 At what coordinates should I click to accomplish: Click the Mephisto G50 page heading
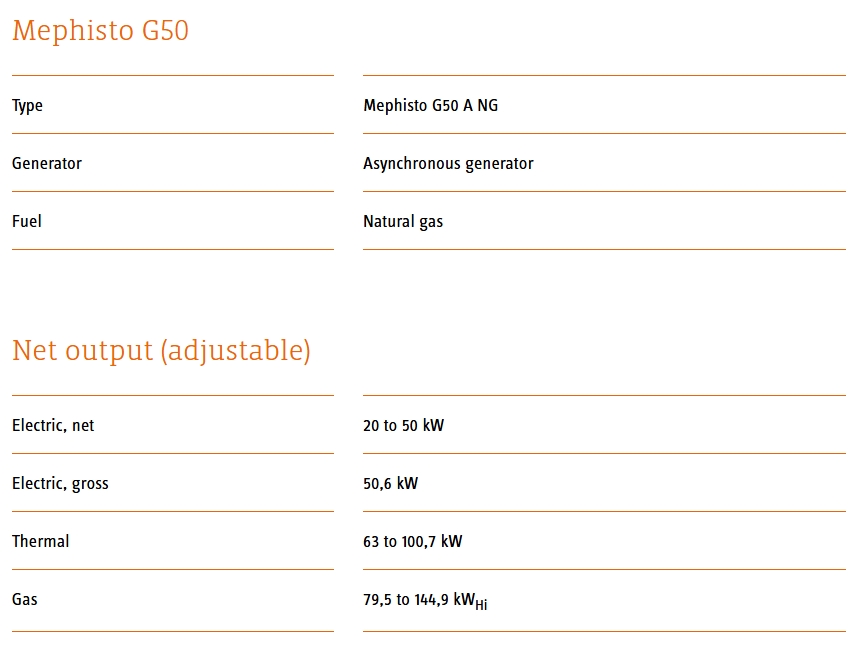tap(100, 31)
